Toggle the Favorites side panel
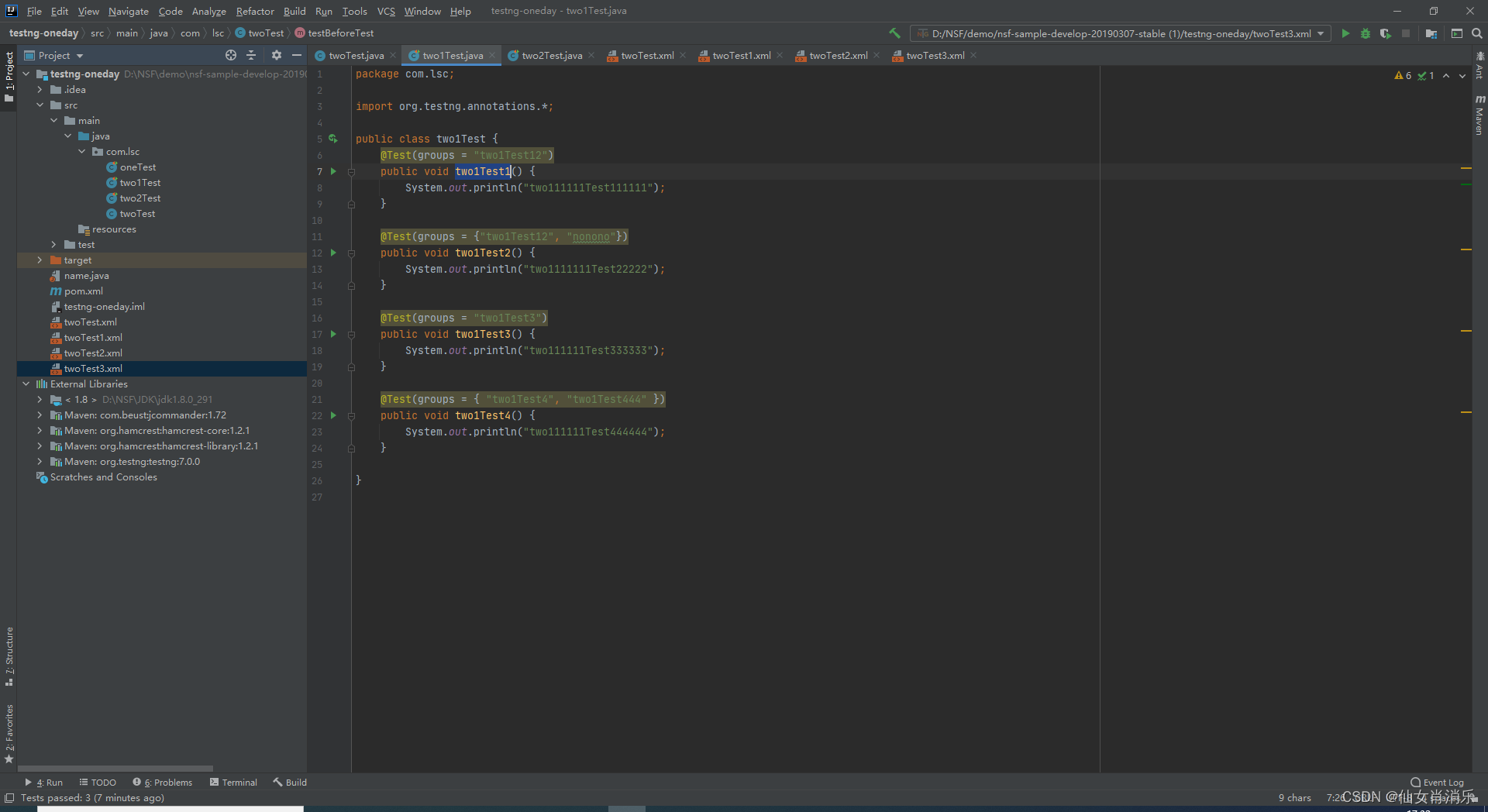 9,733
